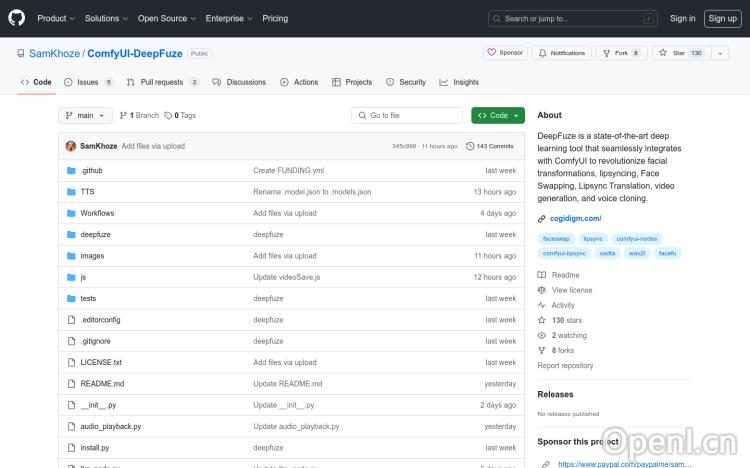Select the faceswap topic tag
Image resolution: width=750 pixels, height=468 pixels.
click(x=555, y=239)
